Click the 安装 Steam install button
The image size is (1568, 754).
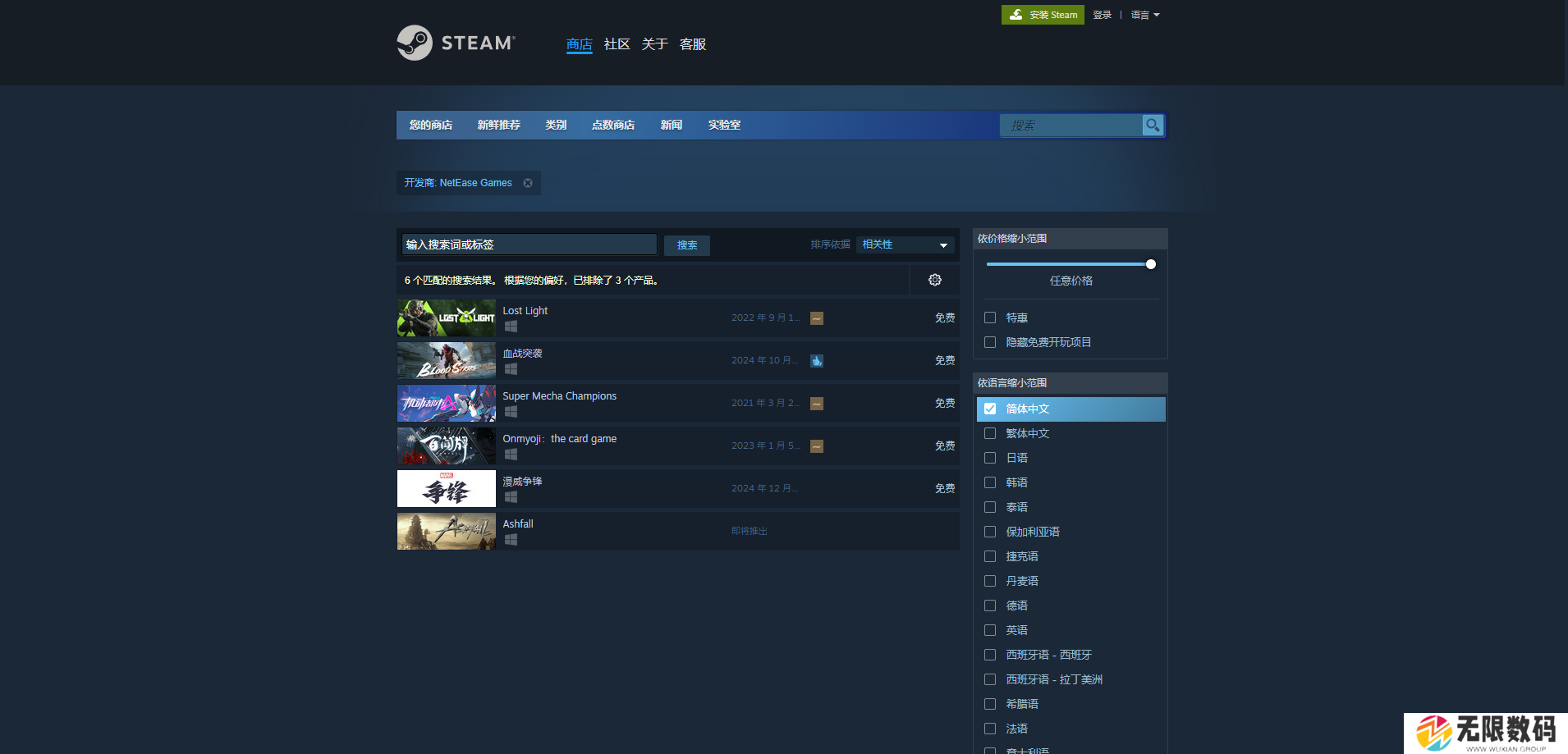coord(1043,15)
